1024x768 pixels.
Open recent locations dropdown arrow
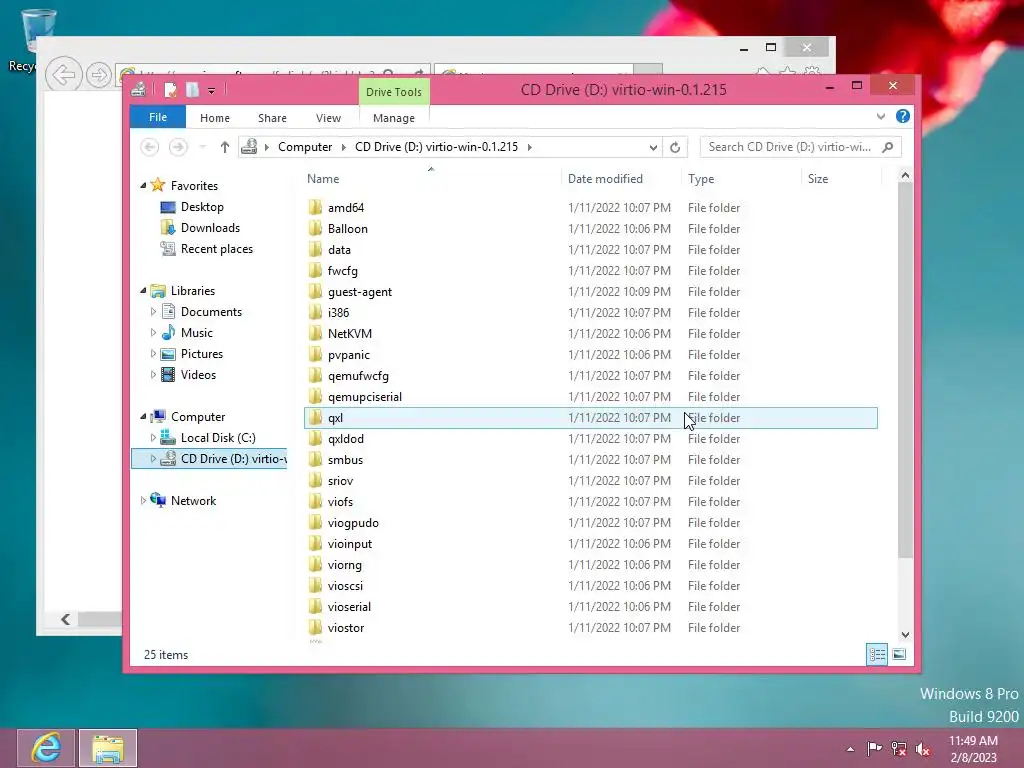202,147
